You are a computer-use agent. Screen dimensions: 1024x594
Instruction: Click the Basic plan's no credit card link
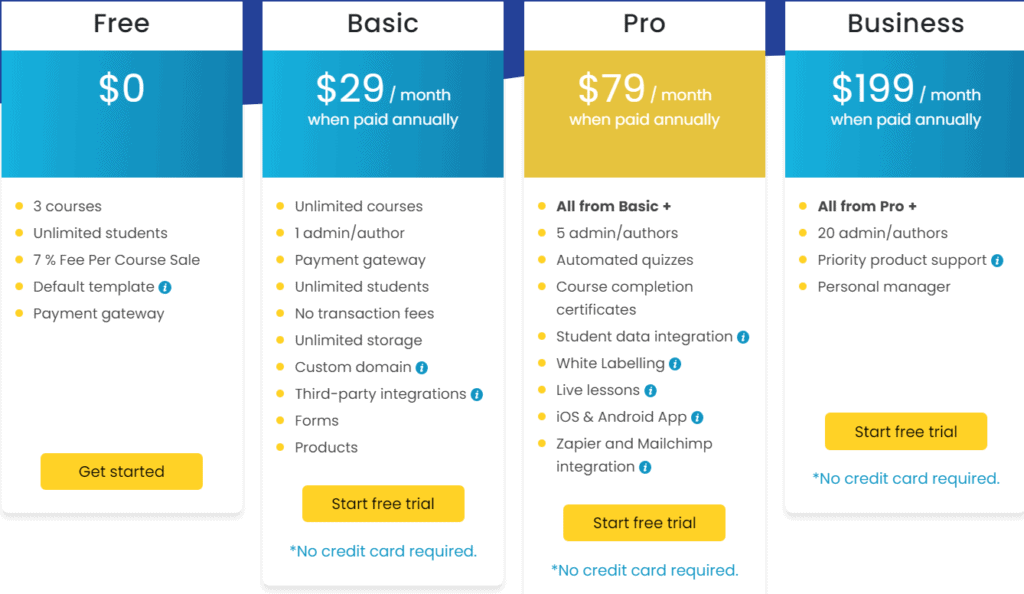coord(383,551)
